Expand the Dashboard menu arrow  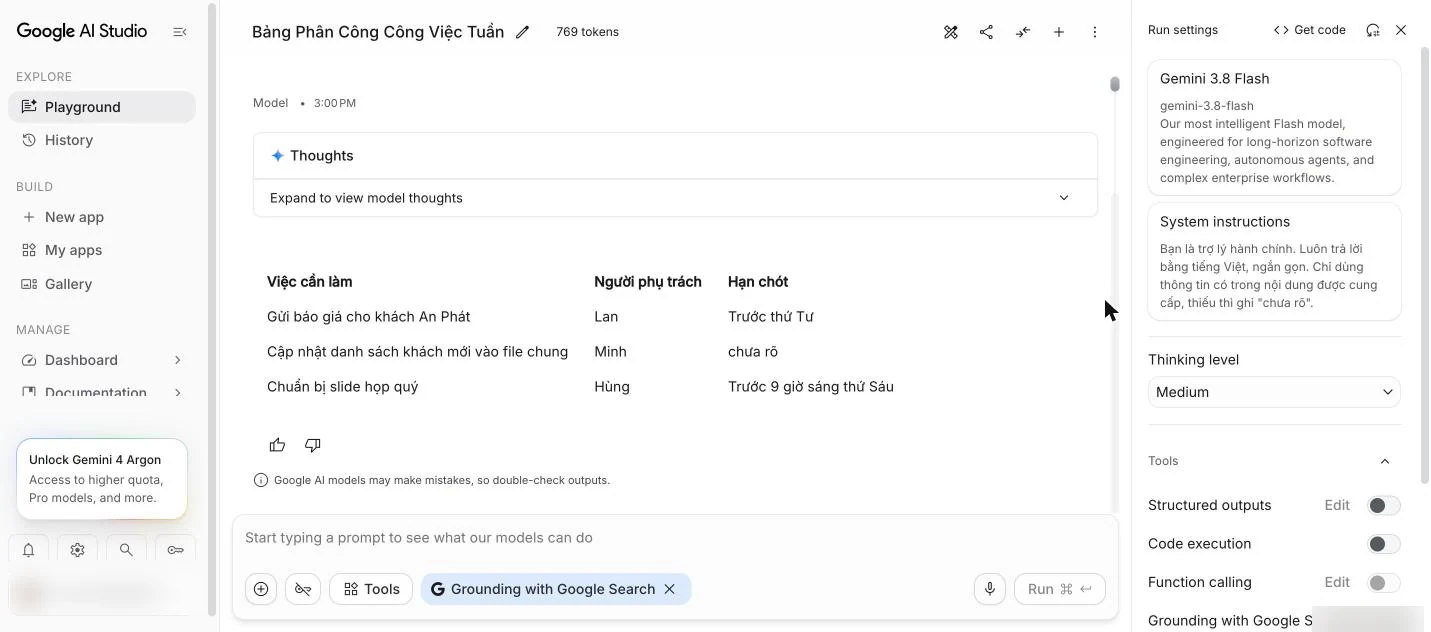coord(178,360)
